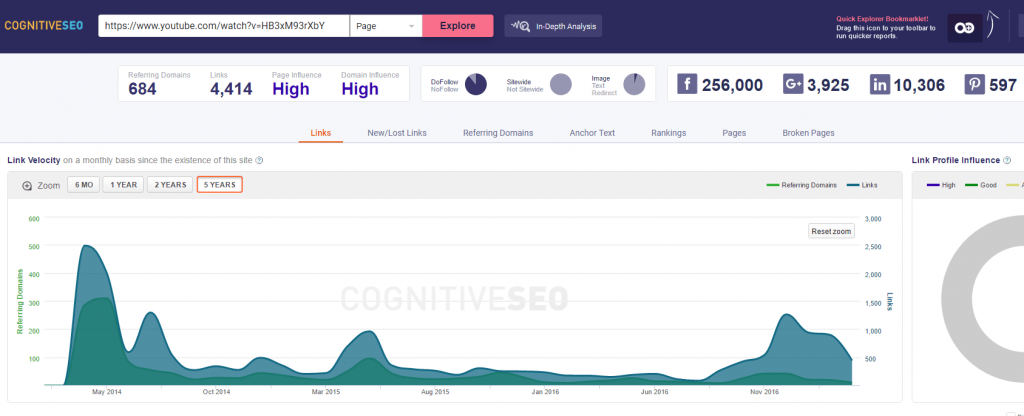
Task: Click the Facebook count 256,000
Action: tap(732, 85)
